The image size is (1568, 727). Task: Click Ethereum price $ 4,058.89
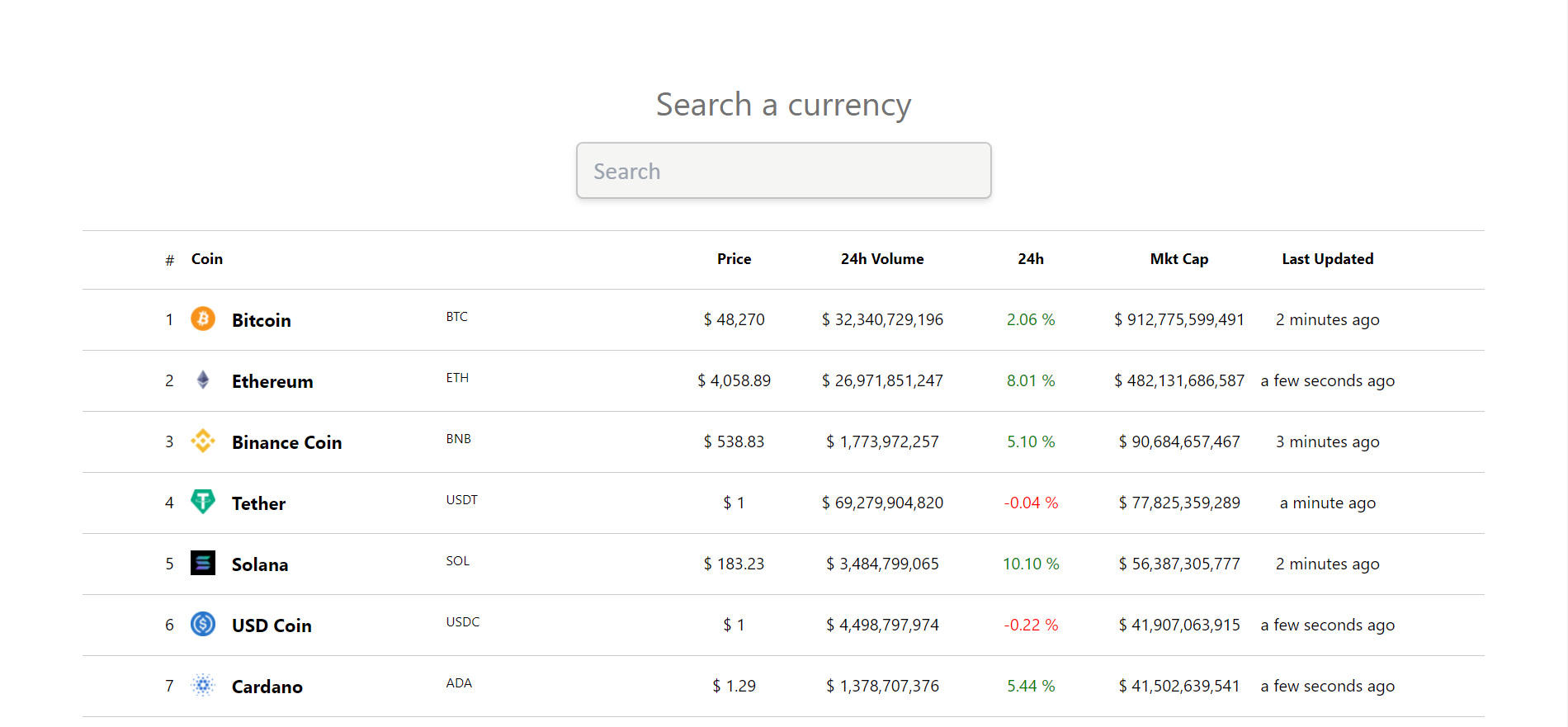(x=734, y=380)
